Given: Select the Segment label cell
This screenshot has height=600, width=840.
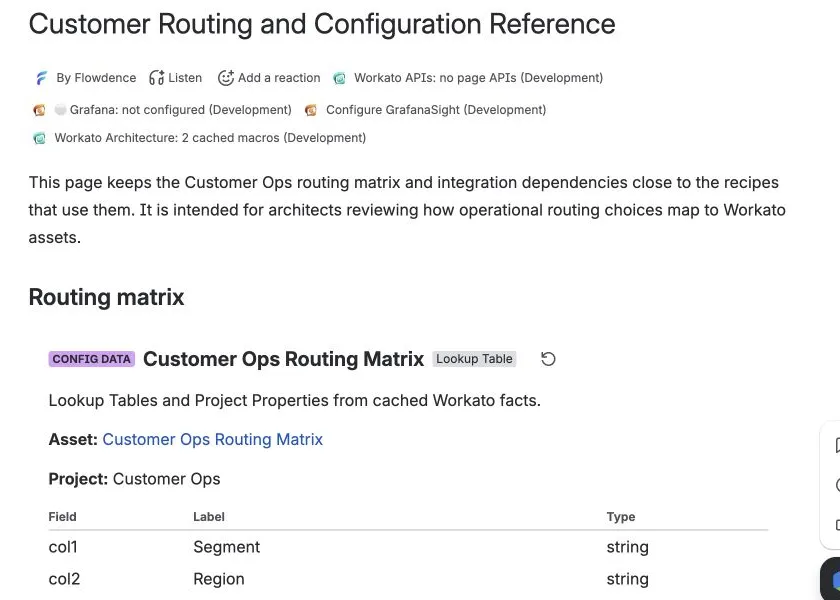Looking at the screenshot, I should point(227,547).
